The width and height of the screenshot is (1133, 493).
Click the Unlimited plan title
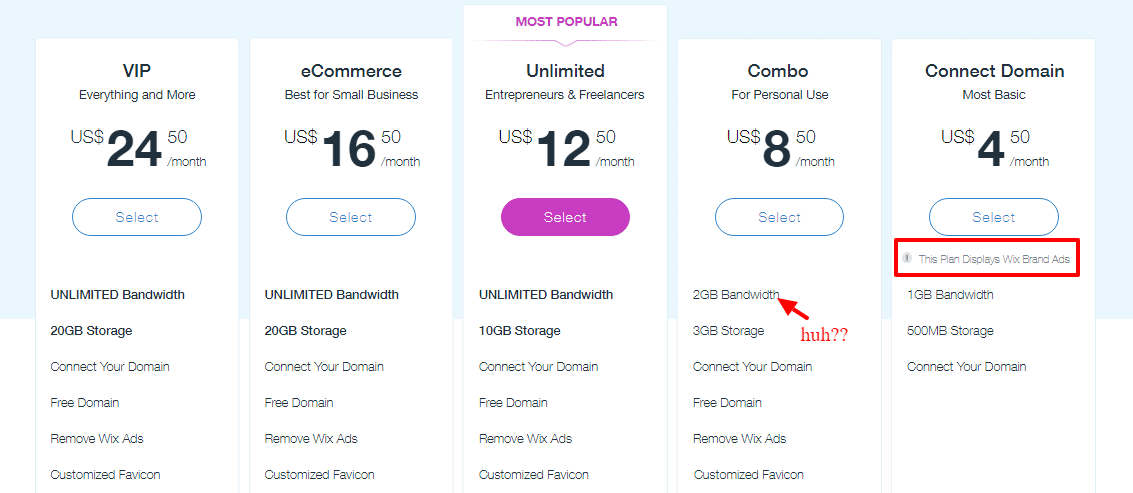[x=565, y=71]
